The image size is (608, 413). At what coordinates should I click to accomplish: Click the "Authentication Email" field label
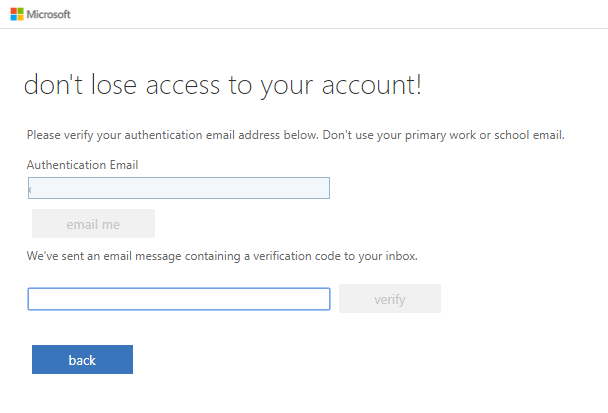82,165
